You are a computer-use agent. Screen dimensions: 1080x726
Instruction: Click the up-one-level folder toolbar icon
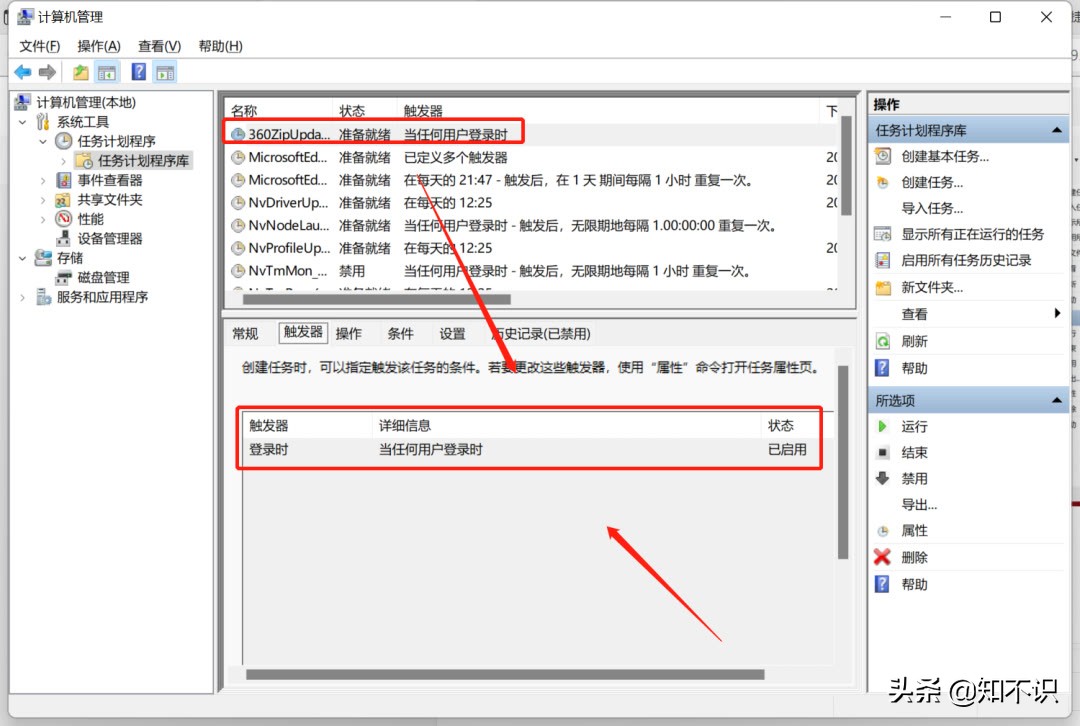pos(81,72)
